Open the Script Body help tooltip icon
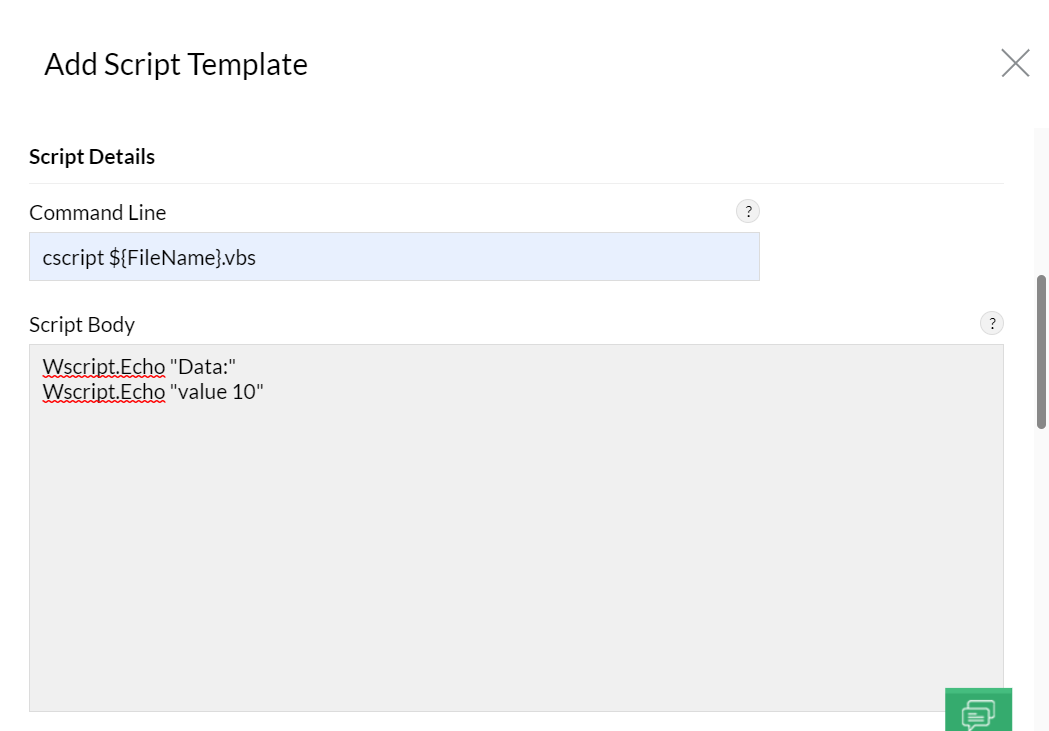 click(x=991, y=323)
